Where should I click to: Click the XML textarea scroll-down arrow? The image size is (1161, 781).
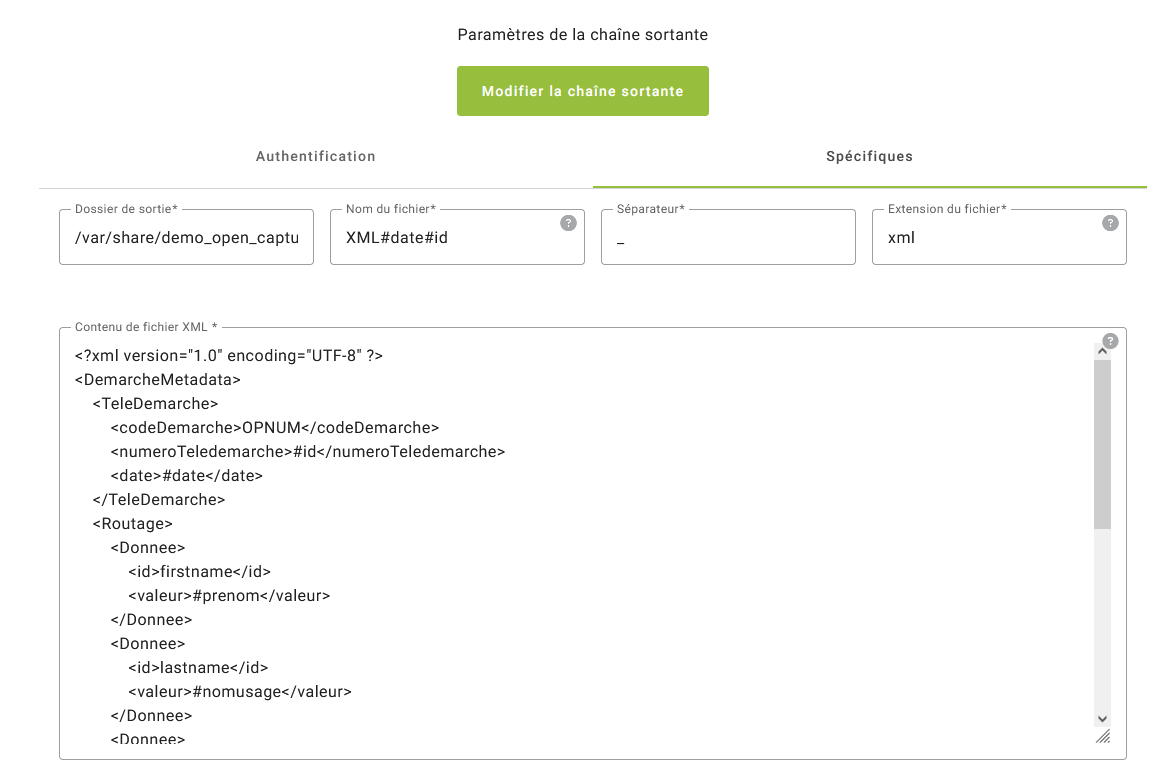click(x=1102, y=718)
